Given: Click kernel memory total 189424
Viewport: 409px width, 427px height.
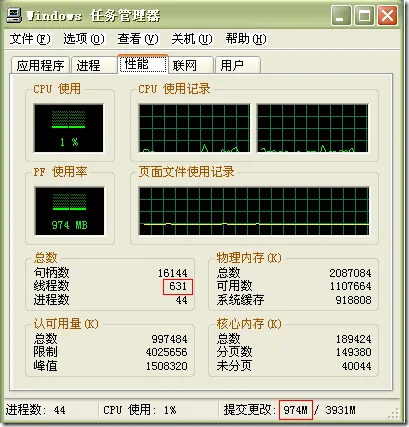Looking at the screenshot, I should click(353, 339).
